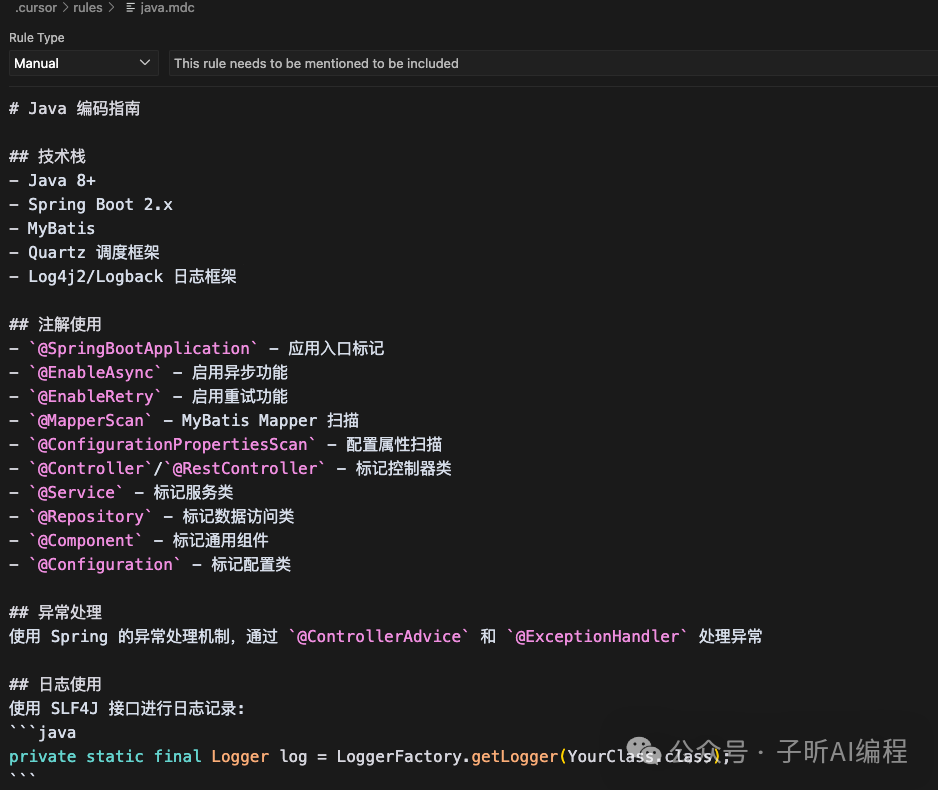Click the @Repository annotation text

pos(91,516)
